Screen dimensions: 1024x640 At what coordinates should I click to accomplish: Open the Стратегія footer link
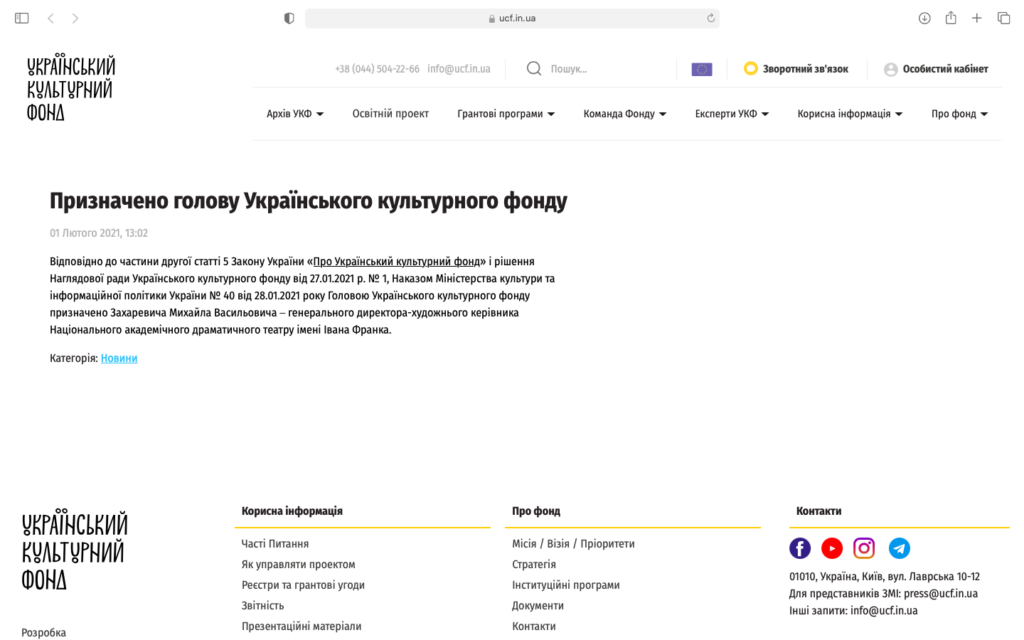534,564
